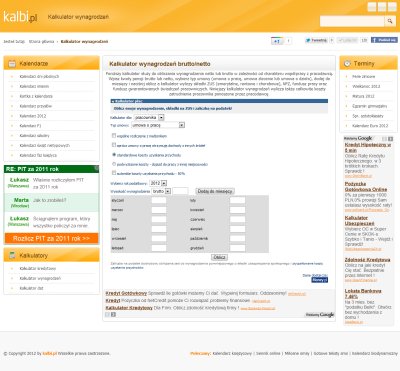
Task: Click the 'Kalkulatory' panel header
Action: click(51, 255)
